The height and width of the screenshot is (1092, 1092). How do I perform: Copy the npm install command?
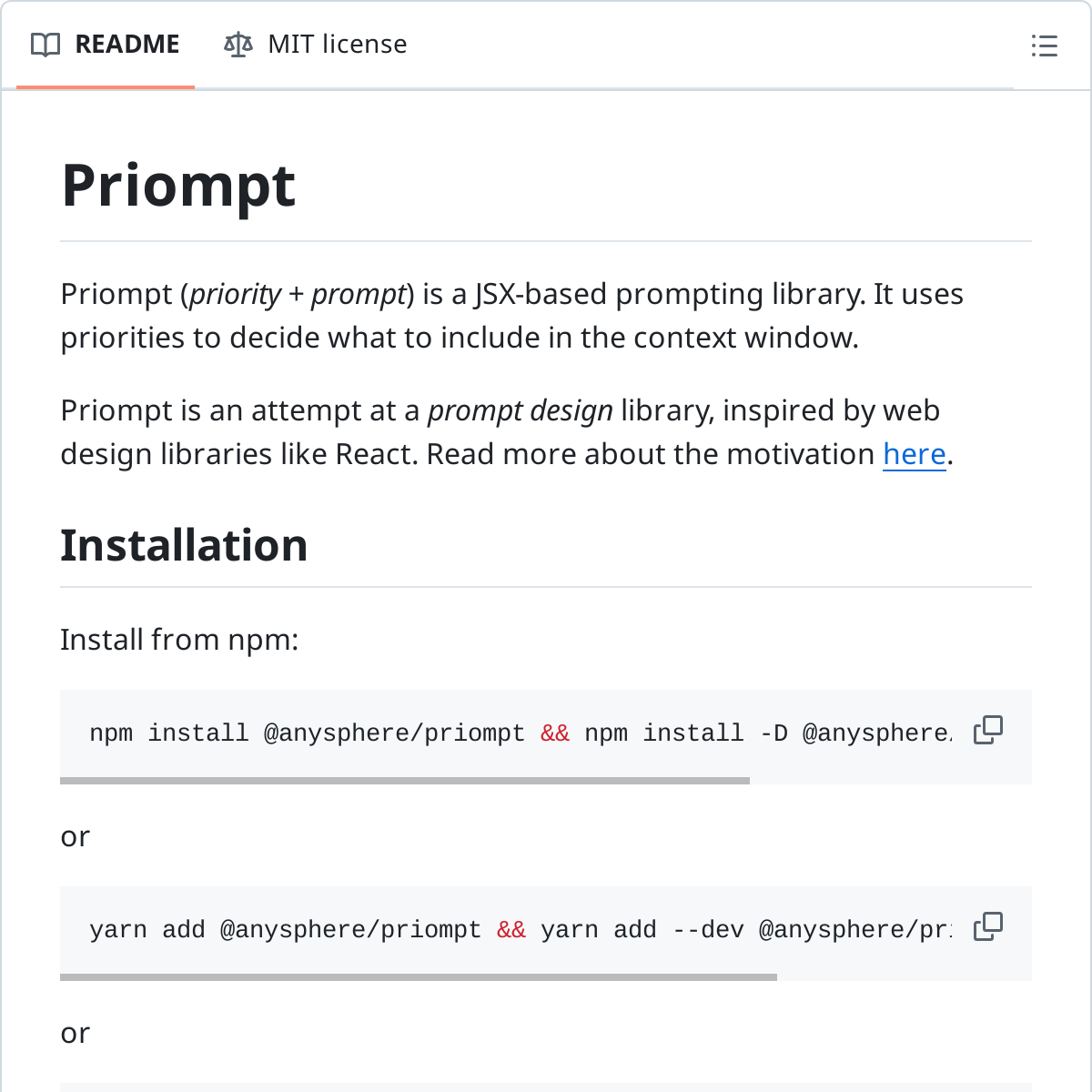[x=987, y=730]
